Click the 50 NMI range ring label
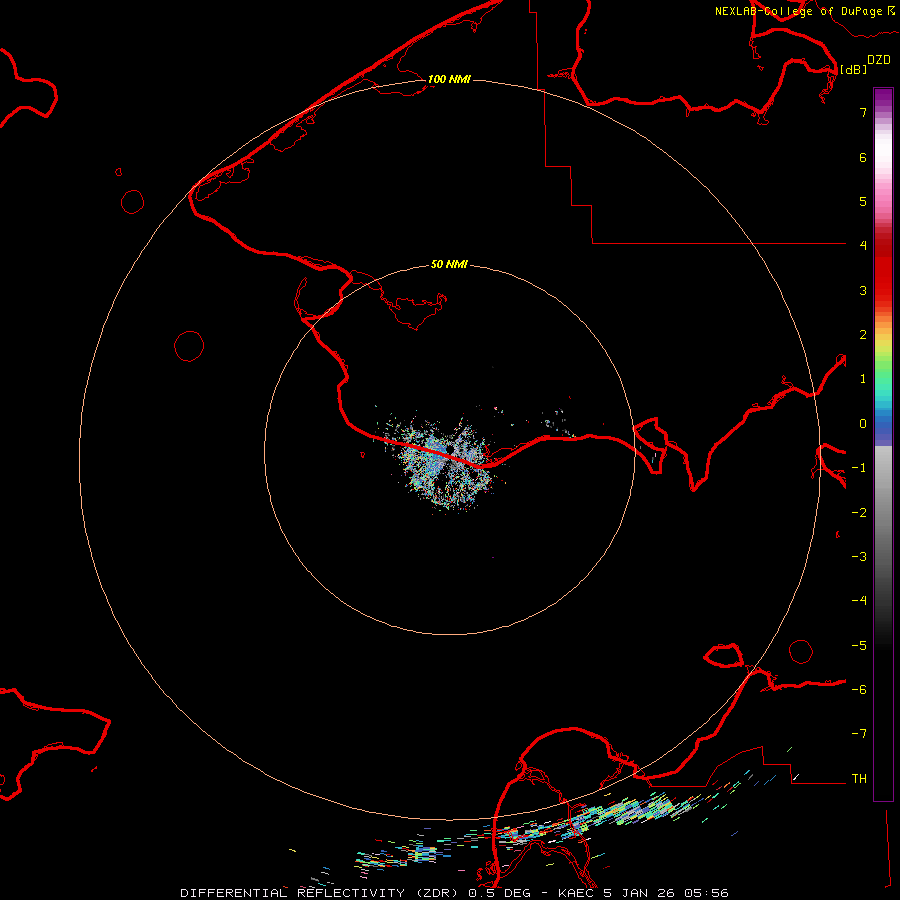This screenshot has width=900, height=900. 449,264
